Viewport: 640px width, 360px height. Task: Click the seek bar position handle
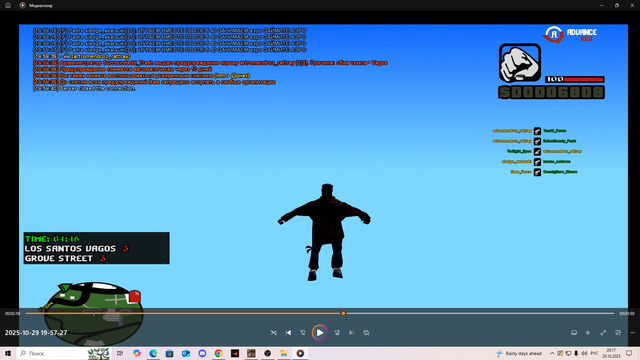coord(343,313)
